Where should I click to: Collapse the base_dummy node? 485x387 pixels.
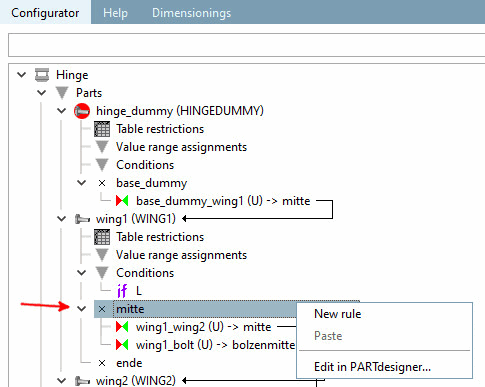[82, 183]
